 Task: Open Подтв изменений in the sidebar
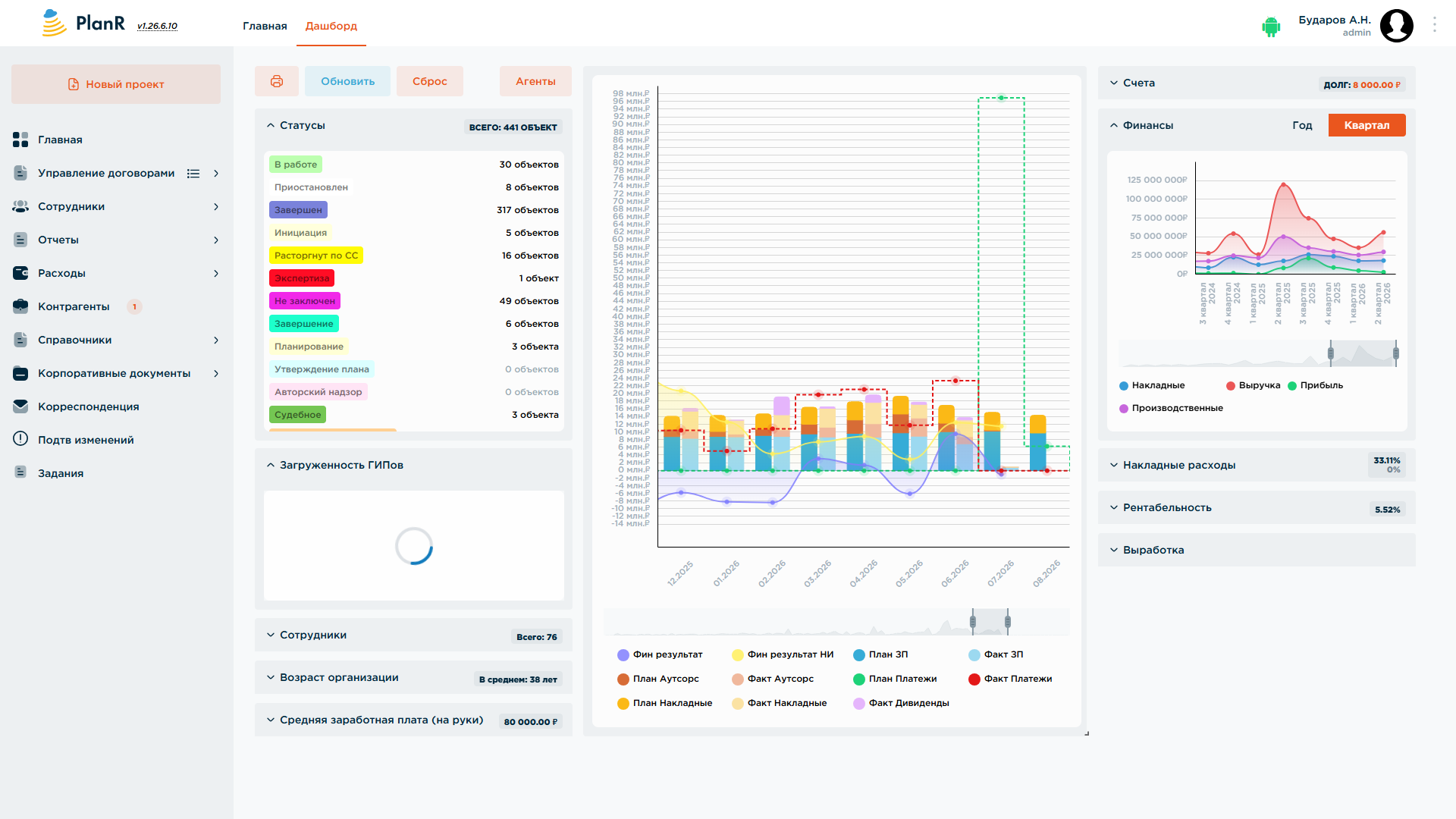[86, 440]
